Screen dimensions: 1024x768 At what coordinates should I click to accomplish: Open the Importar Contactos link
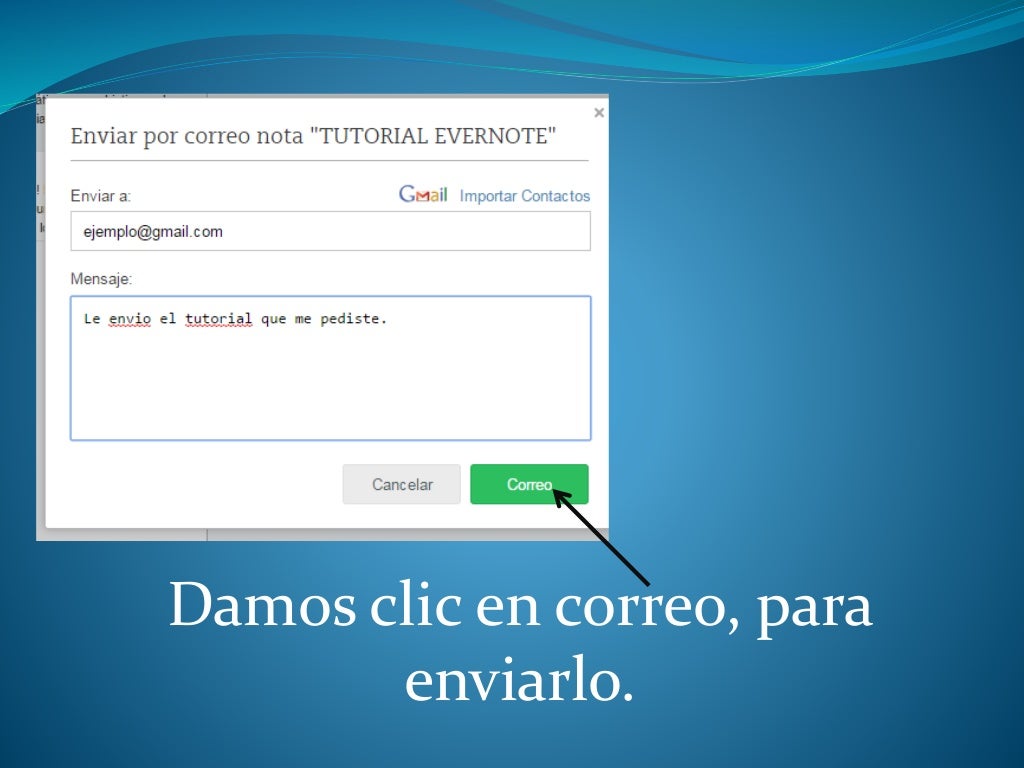pos(524,196)
